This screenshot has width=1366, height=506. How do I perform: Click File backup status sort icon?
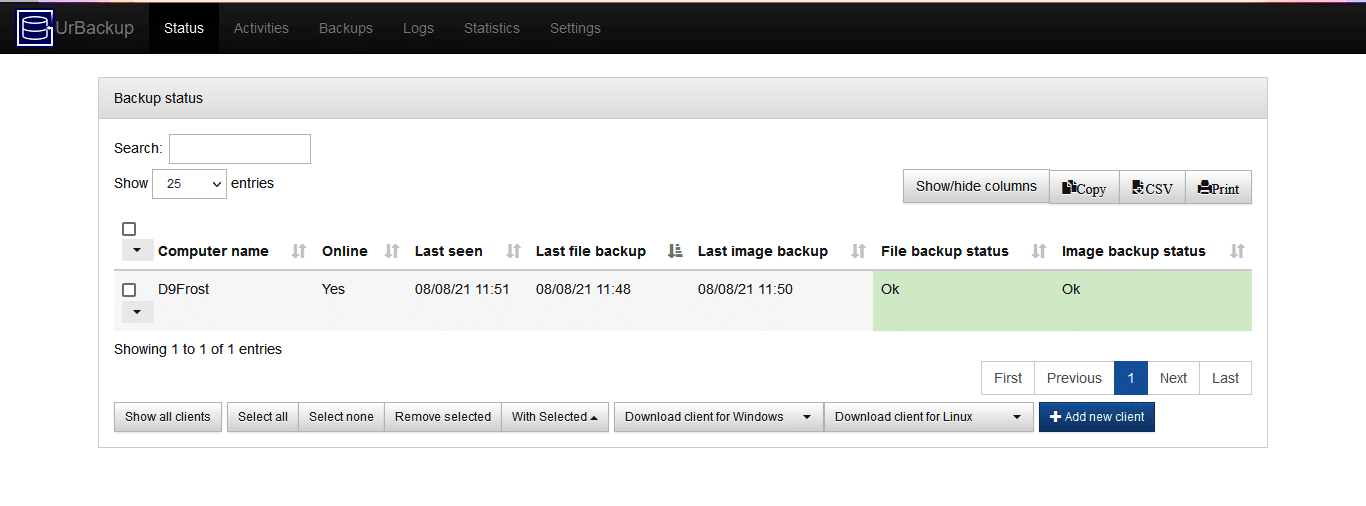1039,251
